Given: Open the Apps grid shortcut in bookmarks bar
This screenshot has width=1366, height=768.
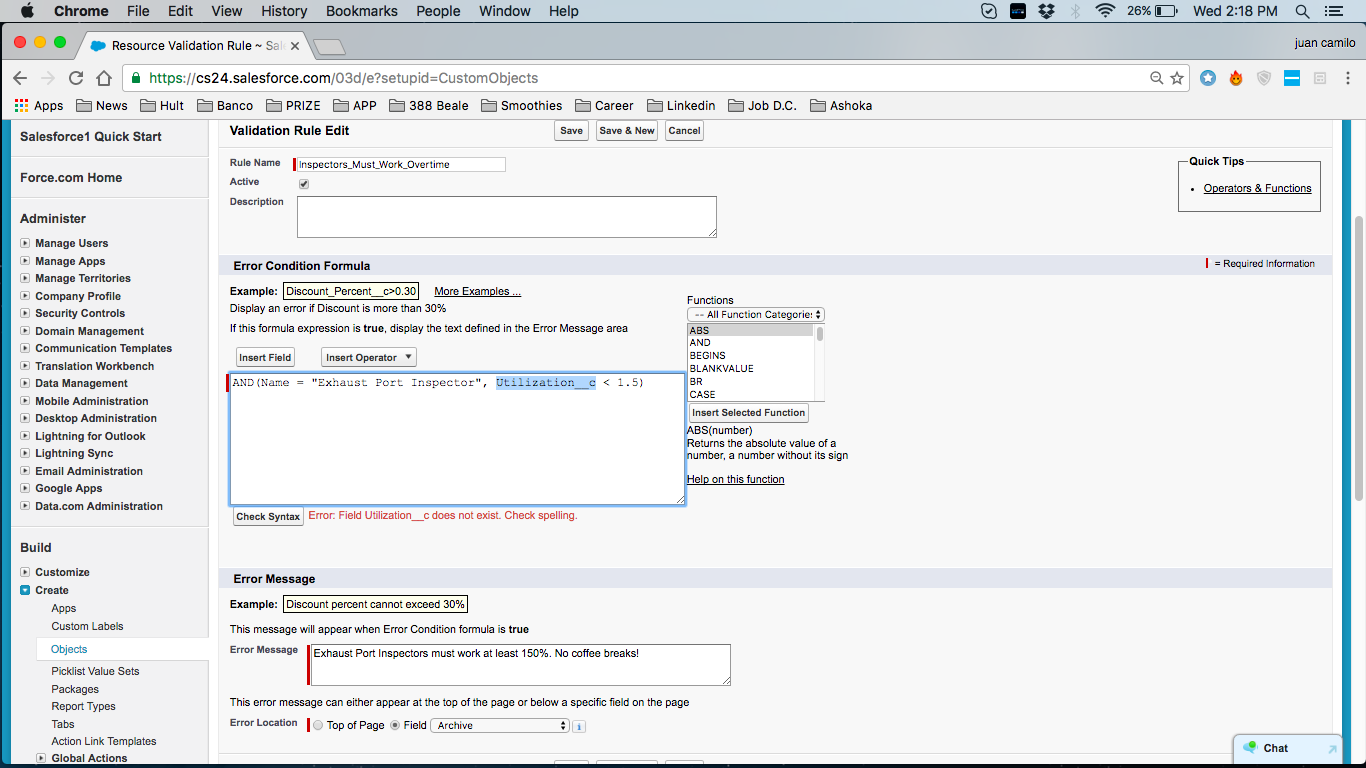Looking at the screenshot, I should [x=39, y=105].
